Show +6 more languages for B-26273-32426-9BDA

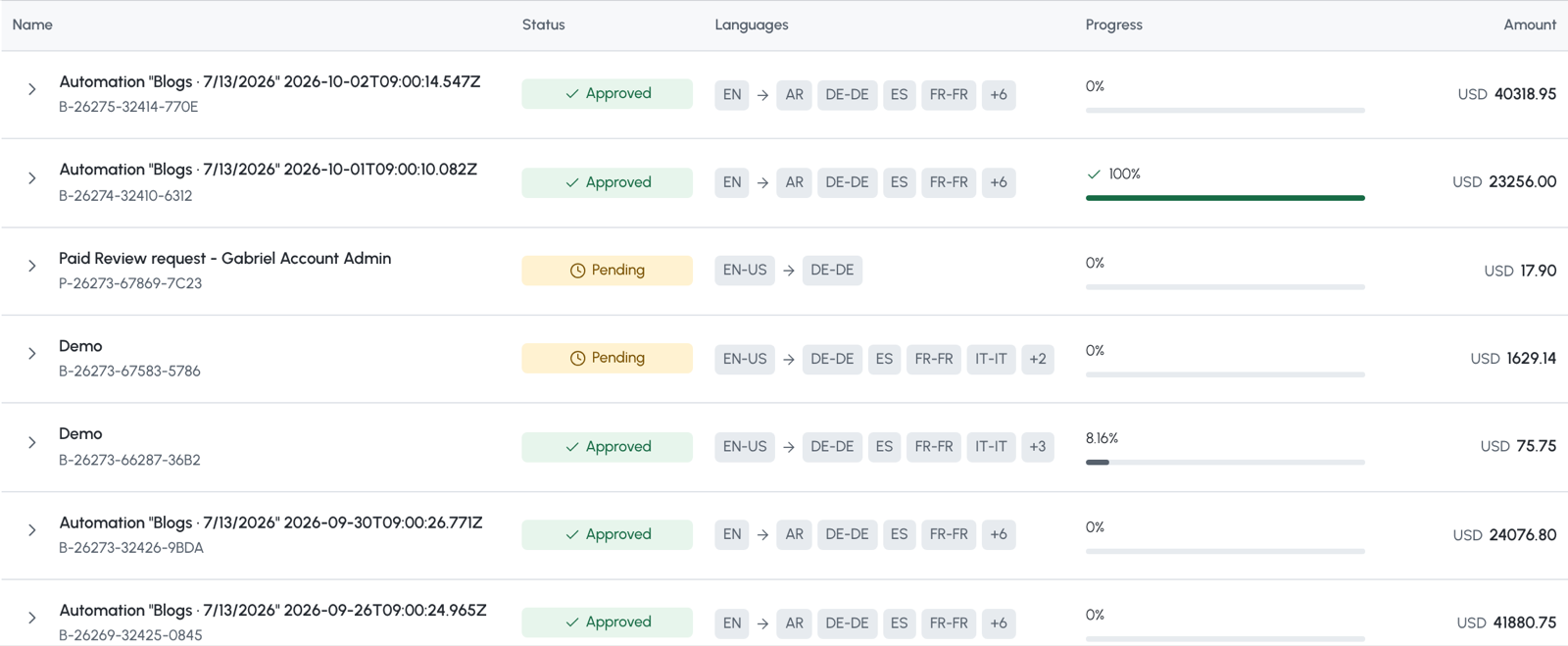tap(998, 534)
